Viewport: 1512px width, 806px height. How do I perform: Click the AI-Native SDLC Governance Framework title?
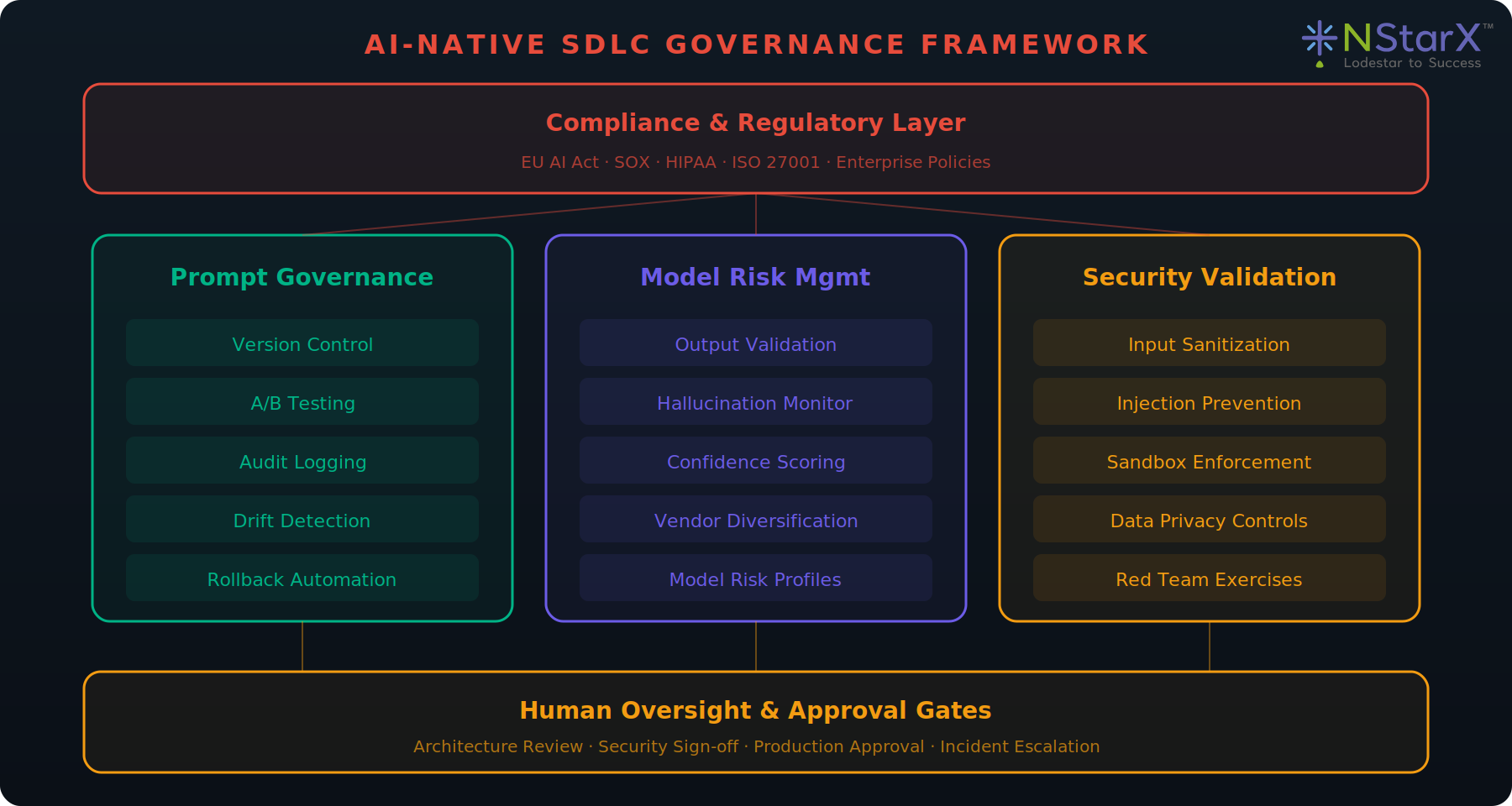point(756,44)
